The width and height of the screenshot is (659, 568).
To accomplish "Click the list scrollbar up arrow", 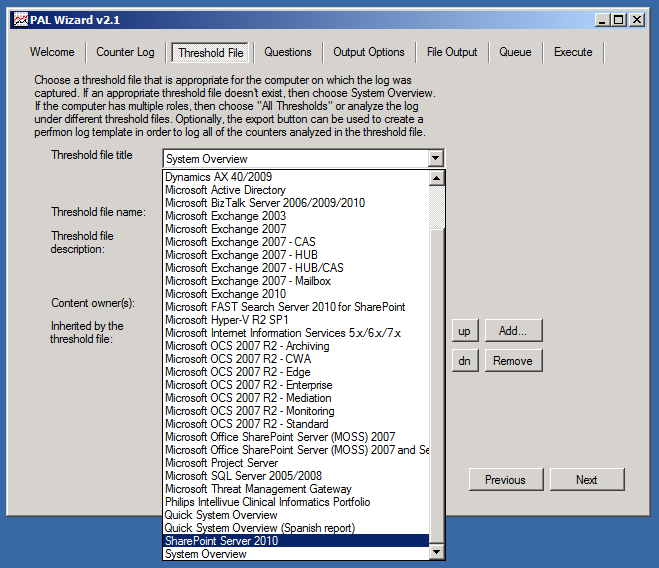I will (x=436, y=178).
